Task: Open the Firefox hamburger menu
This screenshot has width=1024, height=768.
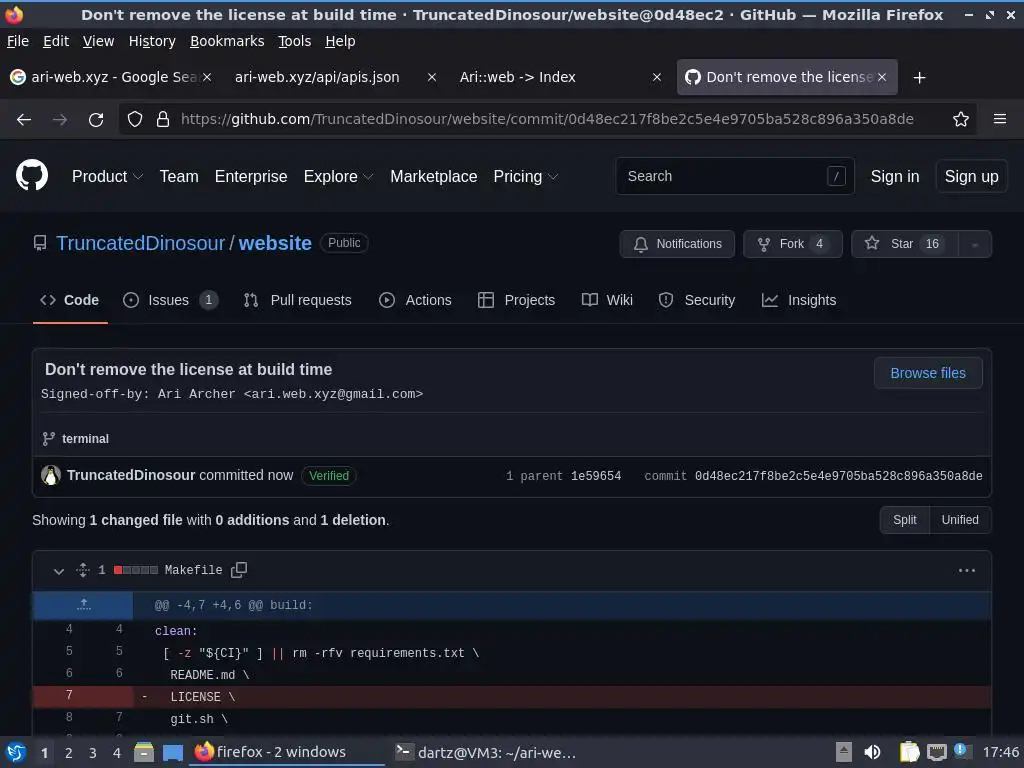Action: (x=1000, y=119)
